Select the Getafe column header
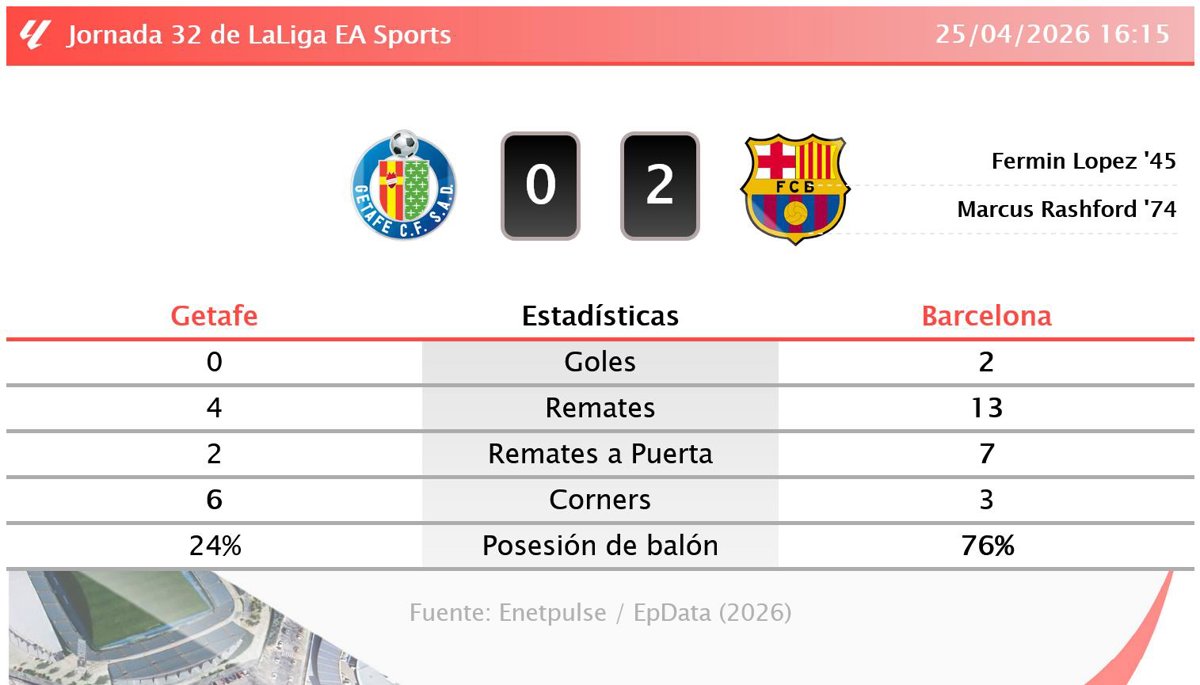 click(x=214, y=316)
